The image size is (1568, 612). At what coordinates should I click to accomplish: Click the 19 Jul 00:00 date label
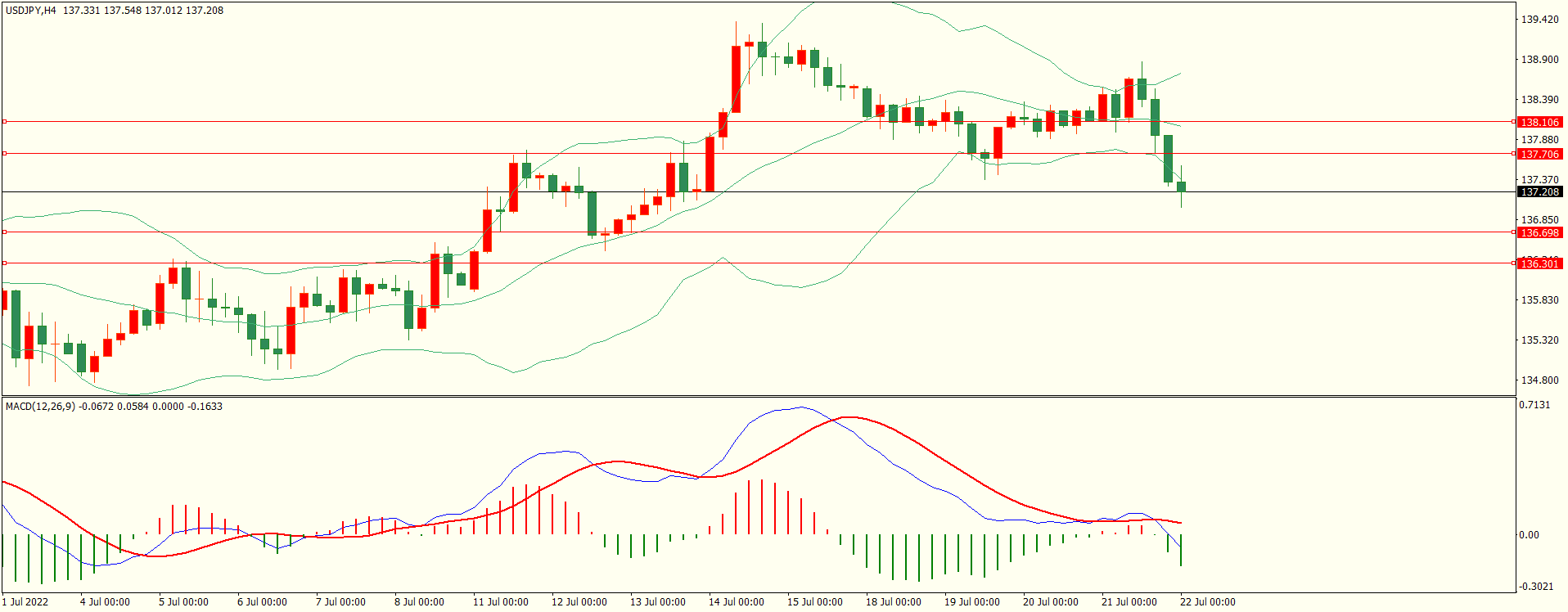tap(972, 602)
